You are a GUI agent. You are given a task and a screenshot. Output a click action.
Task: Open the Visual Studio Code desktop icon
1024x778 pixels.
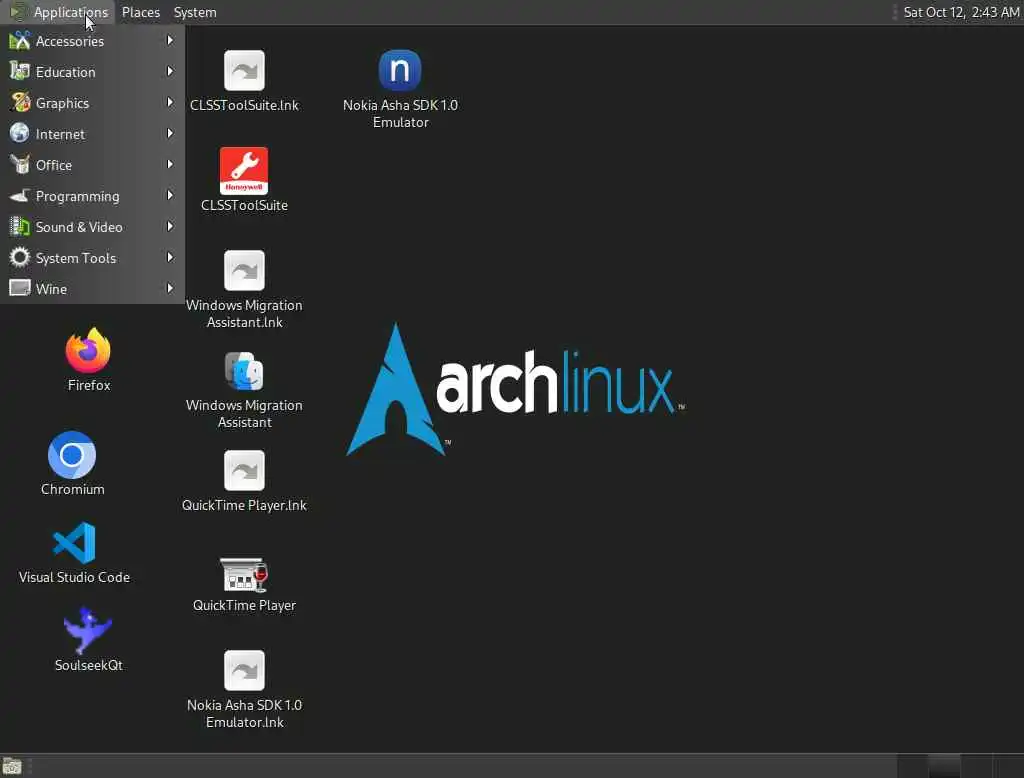tap(74, 543)
